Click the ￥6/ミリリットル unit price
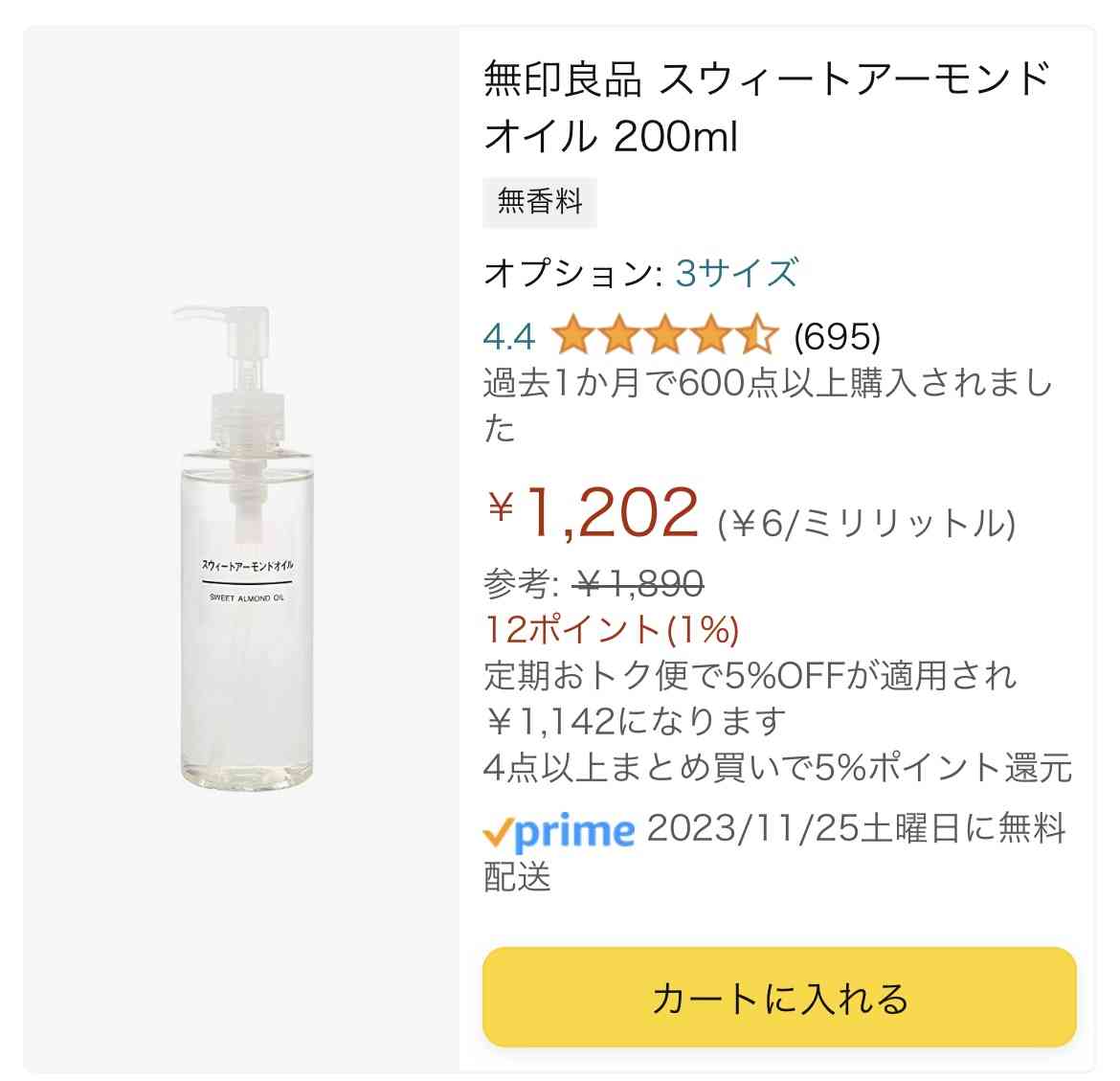The width and height of the screenshot is (1120, 1081). coord(865,524)
